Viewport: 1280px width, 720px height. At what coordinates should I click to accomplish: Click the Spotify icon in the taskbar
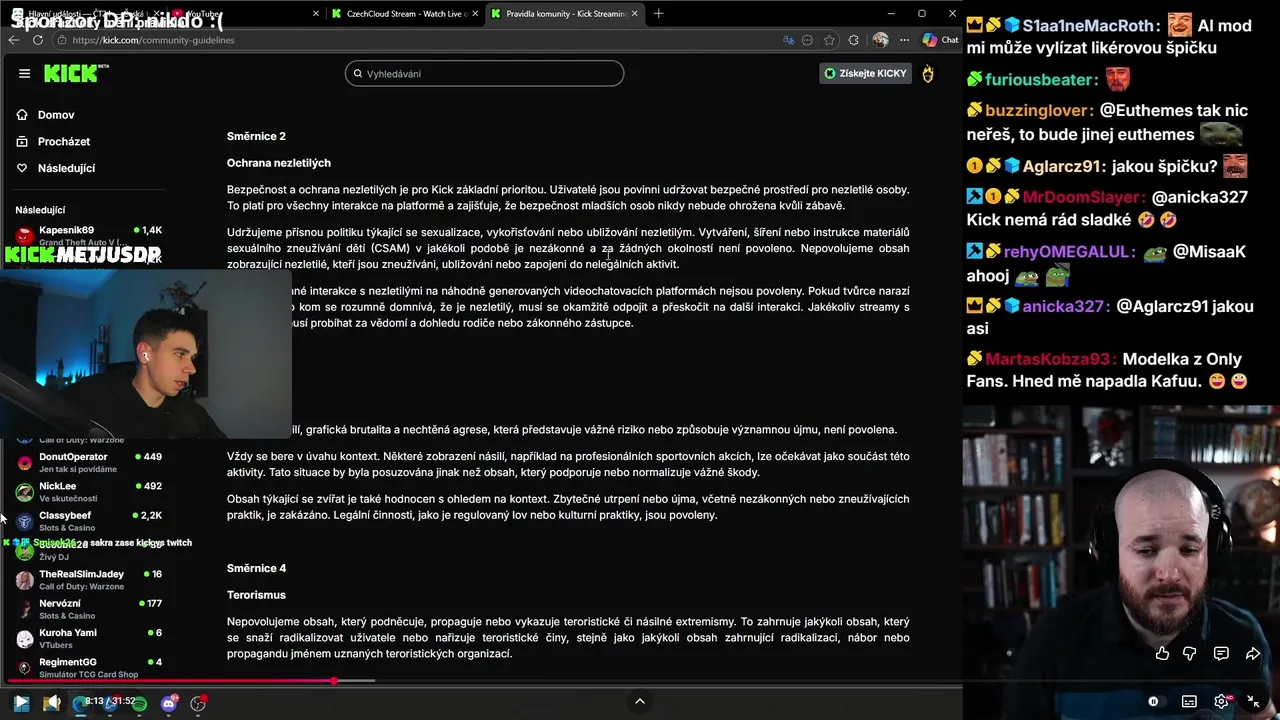(x=140, y=704)
